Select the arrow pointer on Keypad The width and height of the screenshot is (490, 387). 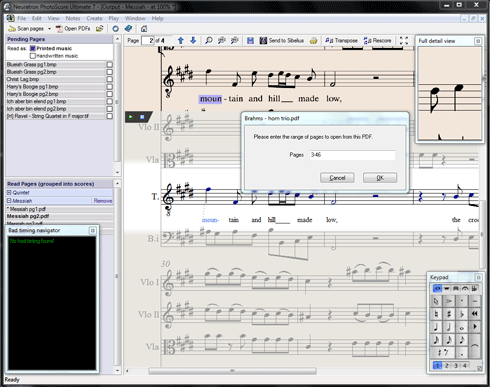[436, 301]
